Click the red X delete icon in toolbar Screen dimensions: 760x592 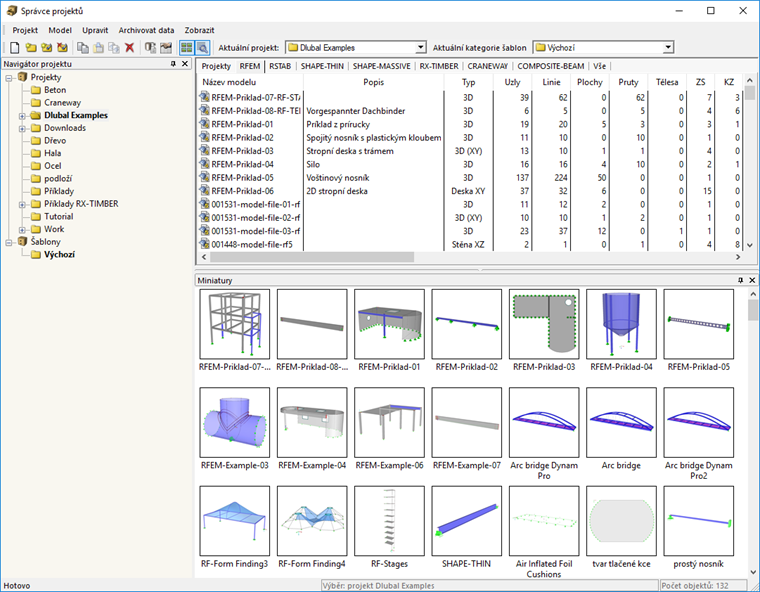(129, 47)
